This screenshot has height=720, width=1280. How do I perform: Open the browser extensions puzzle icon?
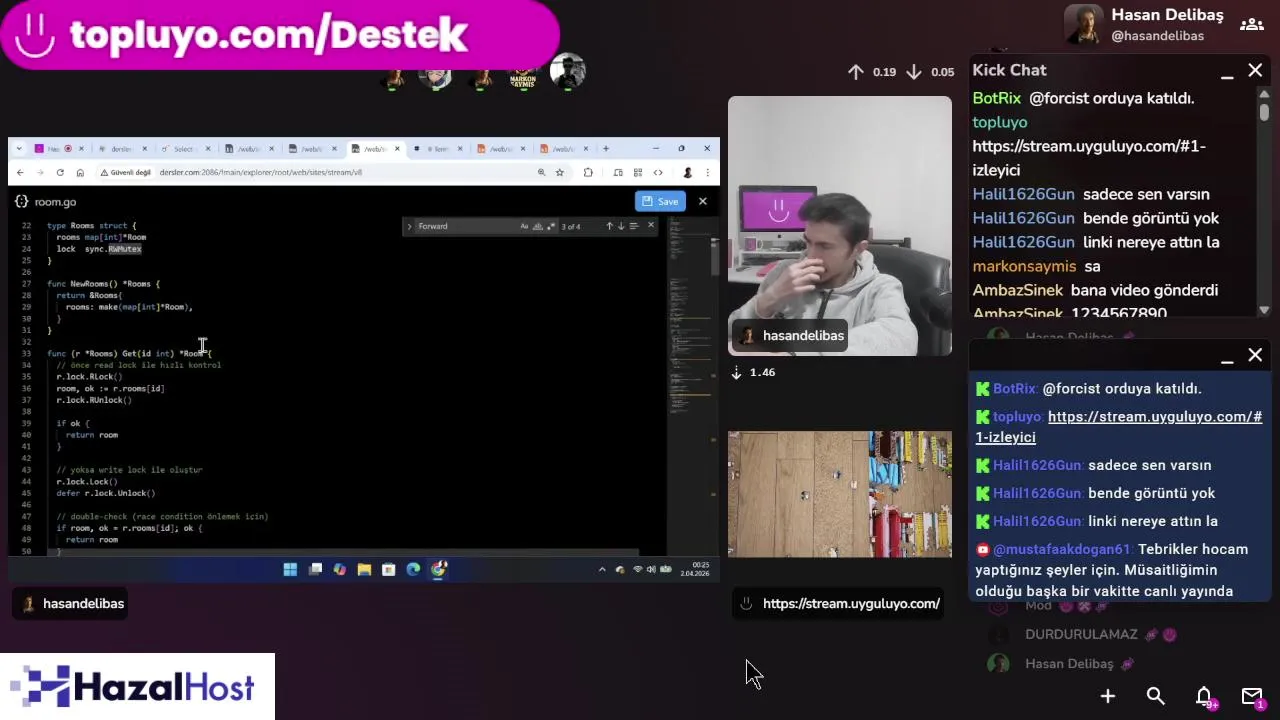588,172
